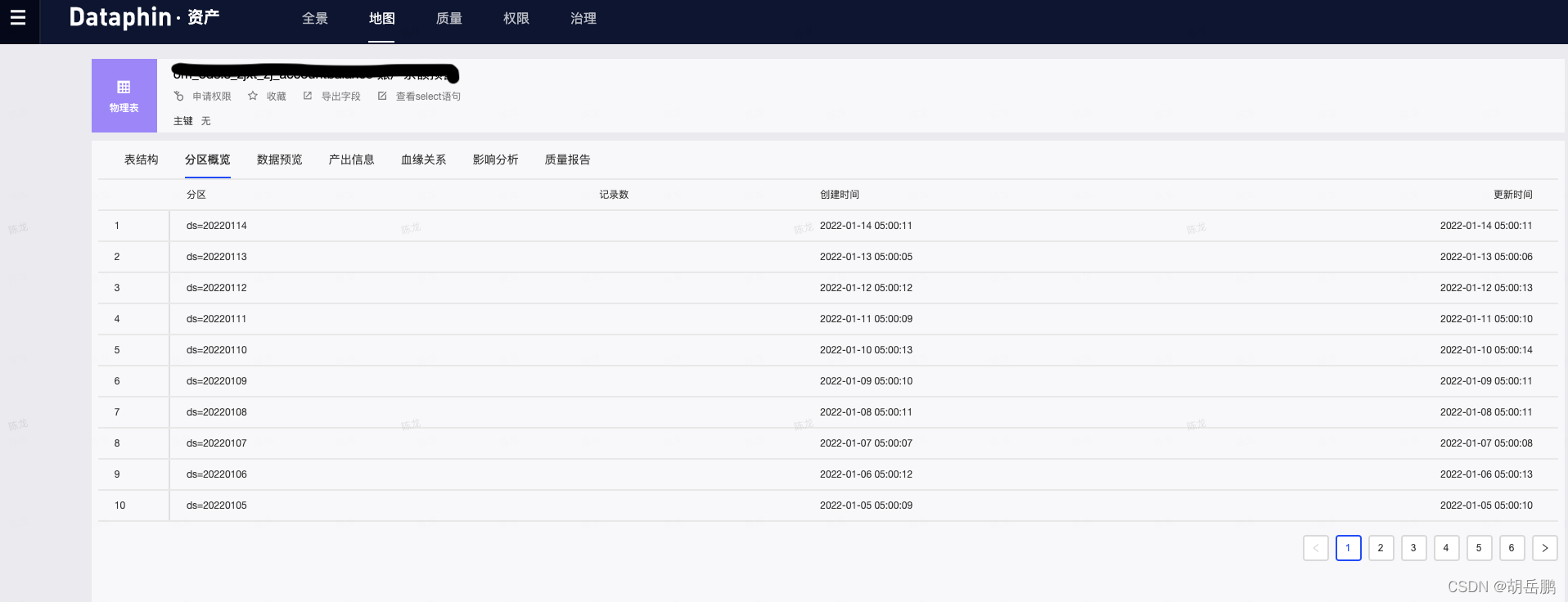Click partition ds=20220108
This screenshot has width=1568, height=602.
tap(217, 412)
